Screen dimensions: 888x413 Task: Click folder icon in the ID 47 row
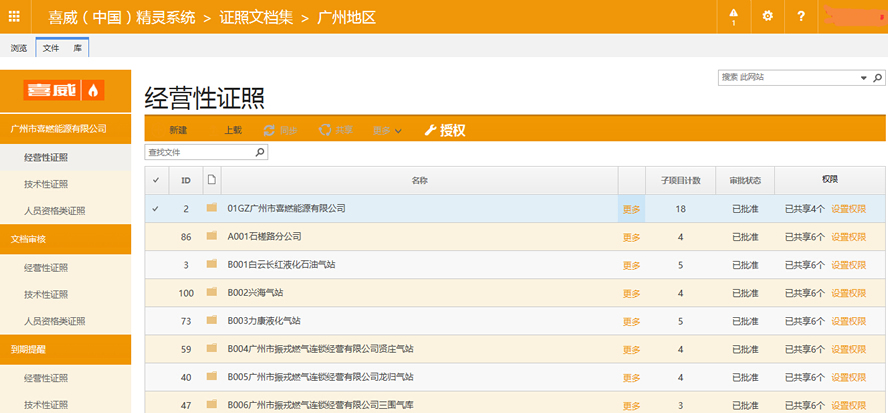pos(212,405)
